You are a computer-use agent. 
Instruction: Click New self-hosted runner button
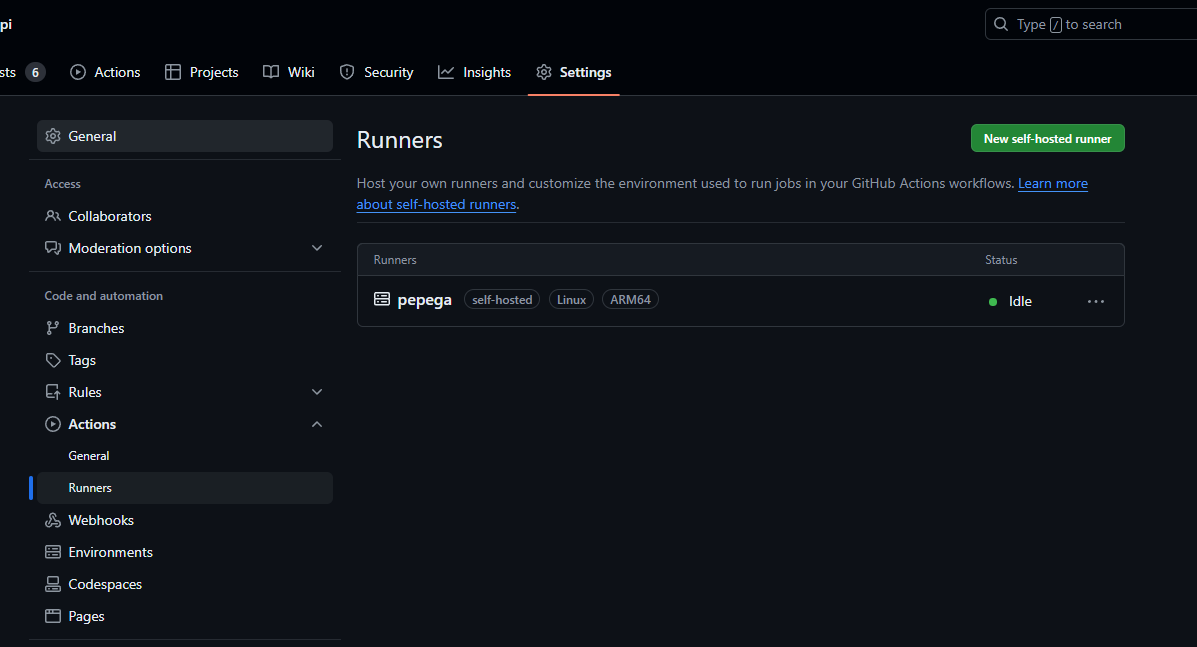click(1047, 138)
